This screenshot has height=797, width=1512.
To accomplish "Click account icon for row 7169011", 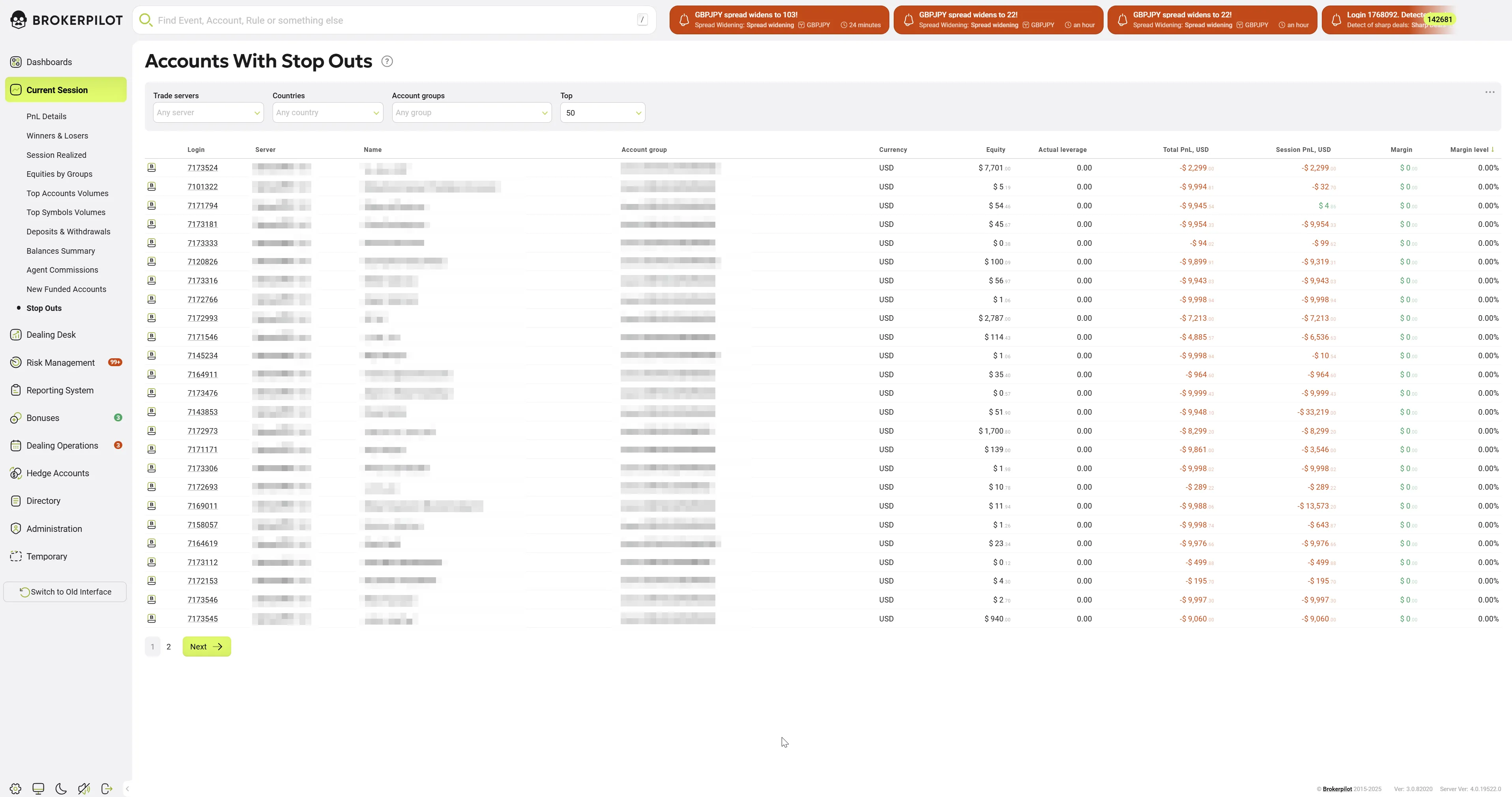I will tap(152, 506).
